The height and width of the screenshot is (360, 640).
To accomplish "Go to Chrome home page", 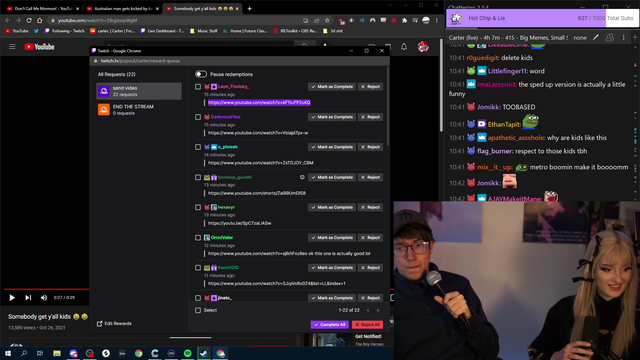I will [x=39, y=20].
